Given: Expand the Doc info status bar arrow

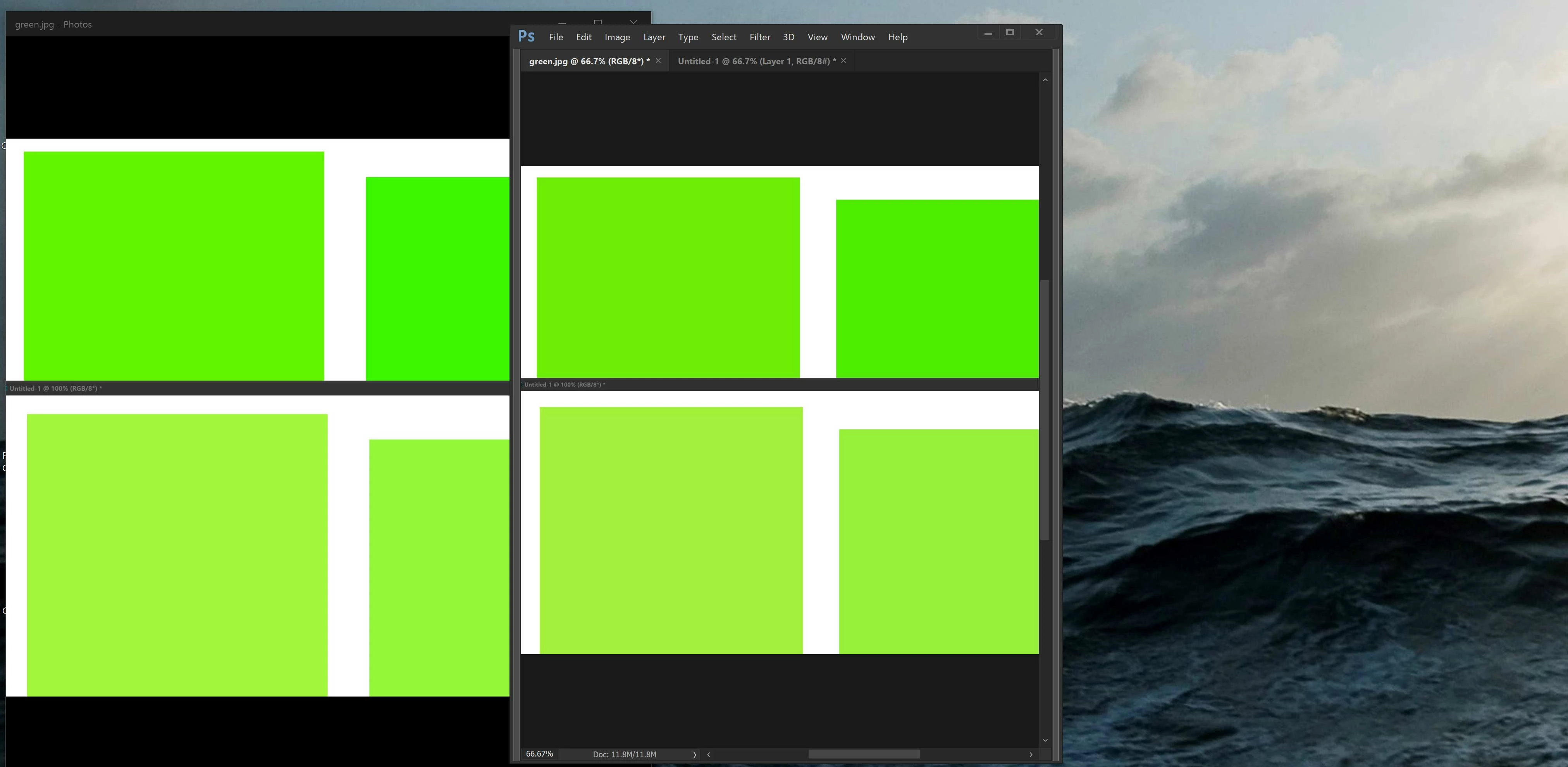Looking at the screenshot, I should point(694,754).
